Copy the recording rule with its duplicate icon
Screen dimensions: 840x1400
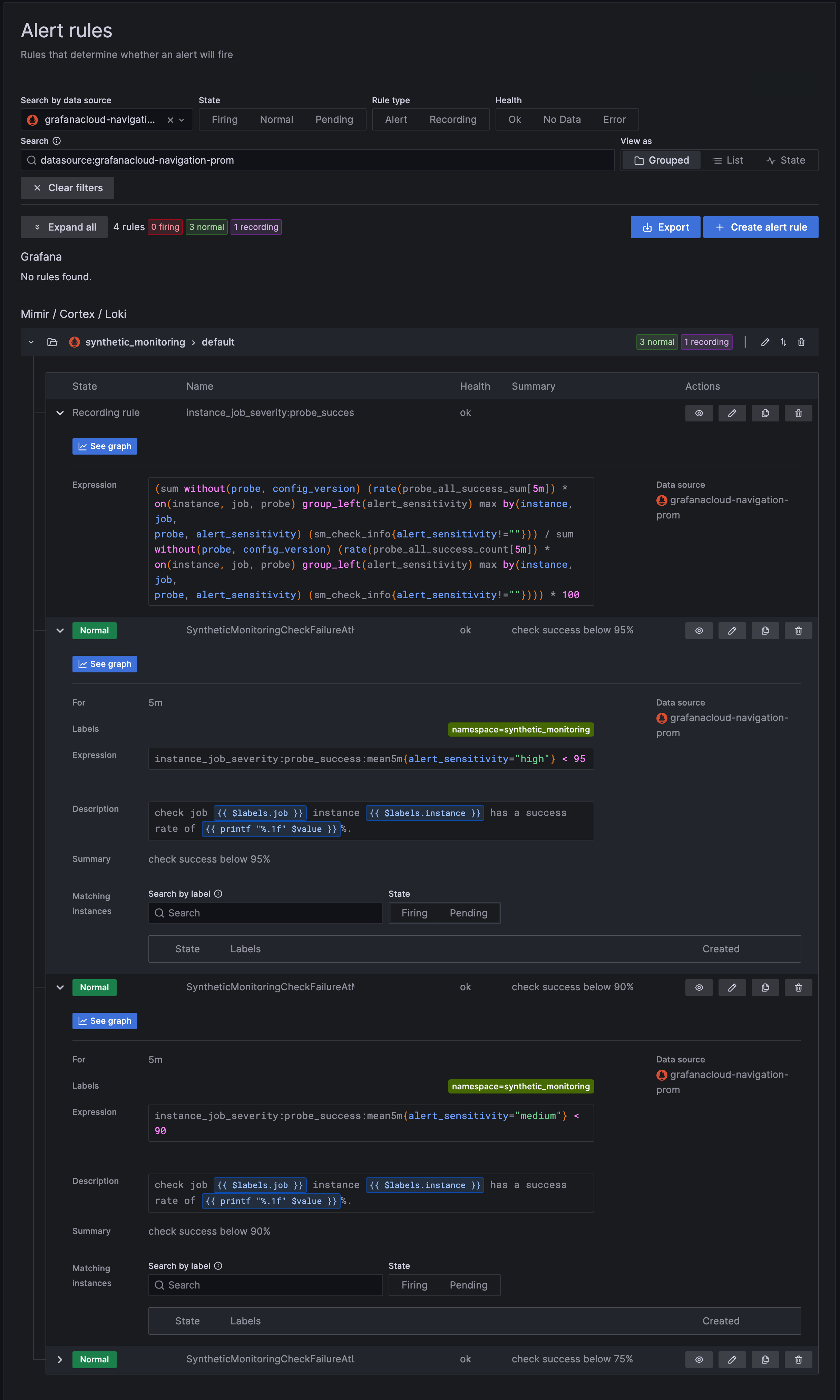point(765,413)
